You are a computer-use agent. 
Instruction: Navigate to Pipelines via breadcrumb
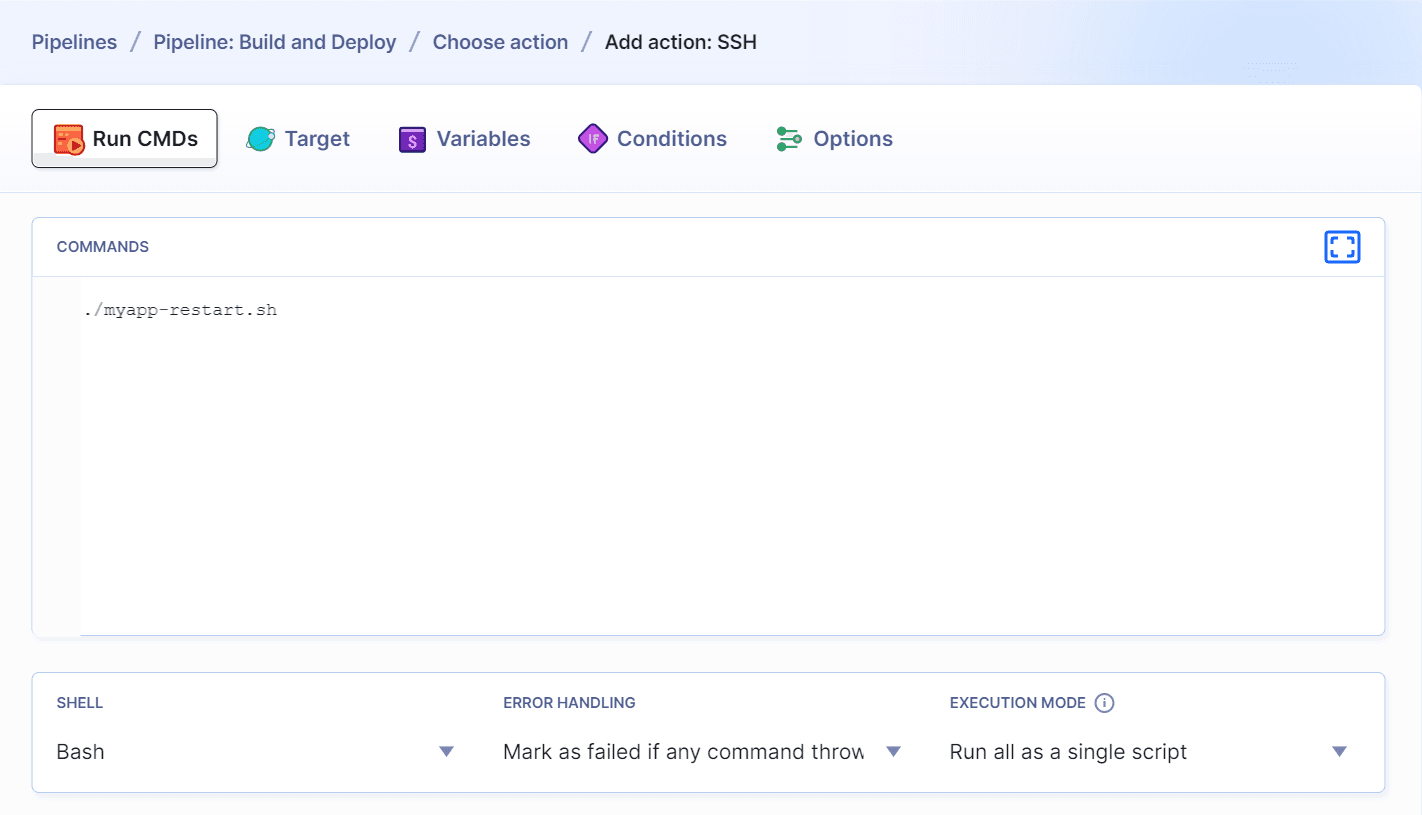(74, 41)
